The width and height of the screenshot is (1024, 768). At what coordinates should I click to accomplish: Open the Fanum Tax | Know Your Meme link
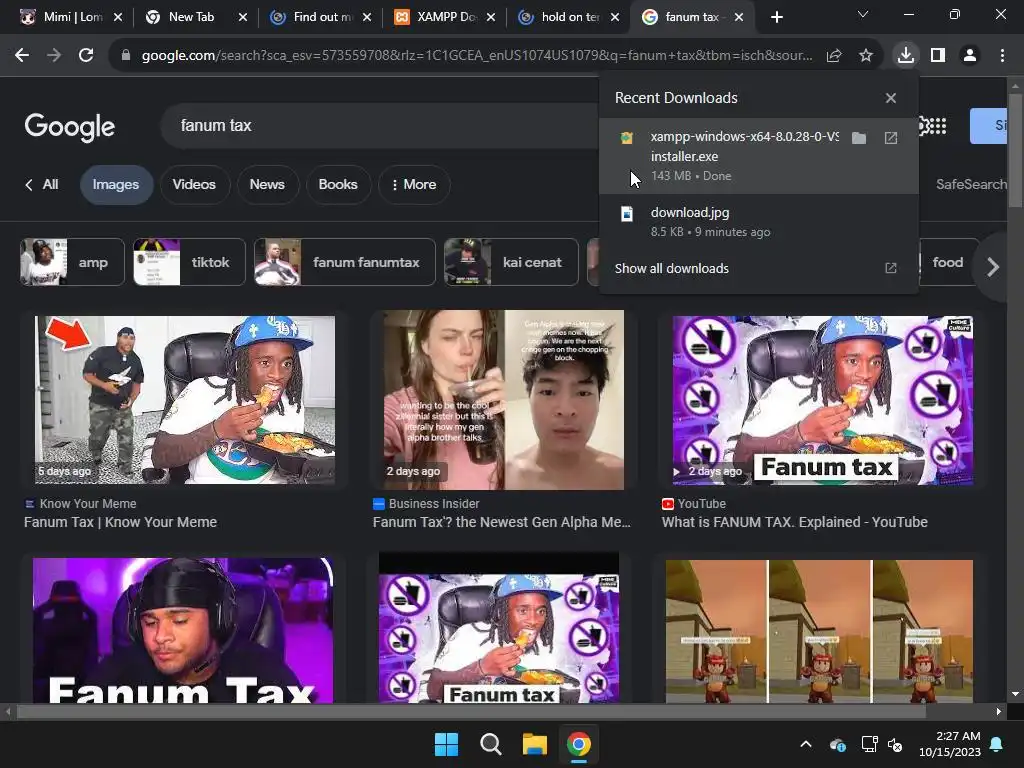coord(121,522)
